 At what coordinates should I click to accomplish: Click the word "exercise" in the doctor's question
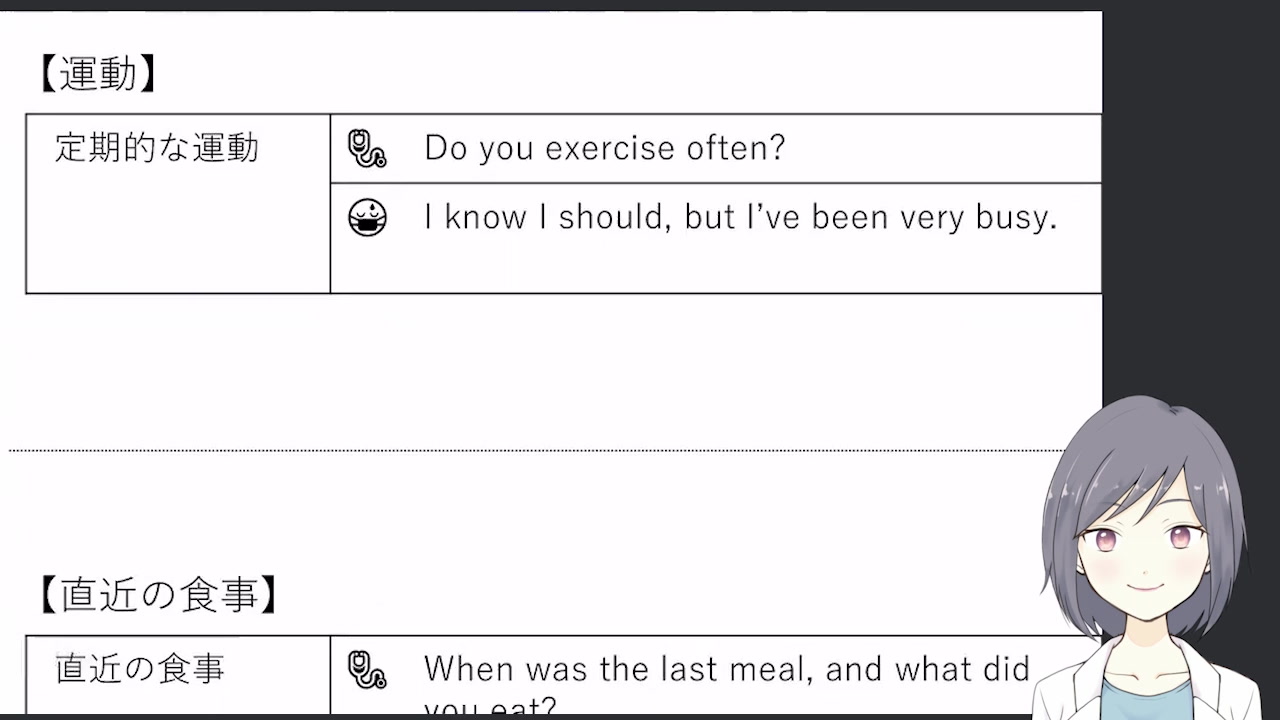coord(610,148)
